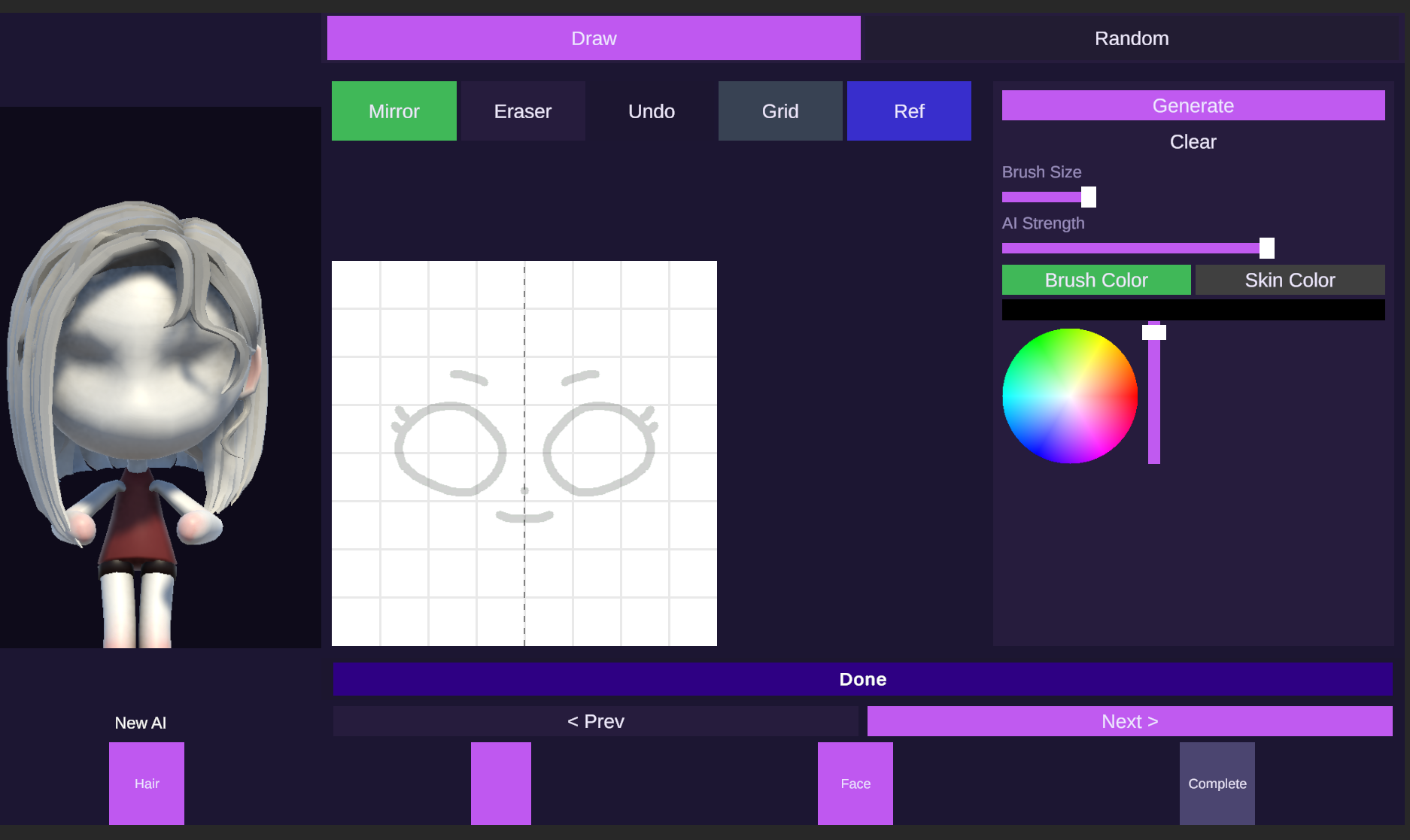Viewport: 1410px width, 840px height.
Task: Select the Face step tile
Action: pos(855,784)
